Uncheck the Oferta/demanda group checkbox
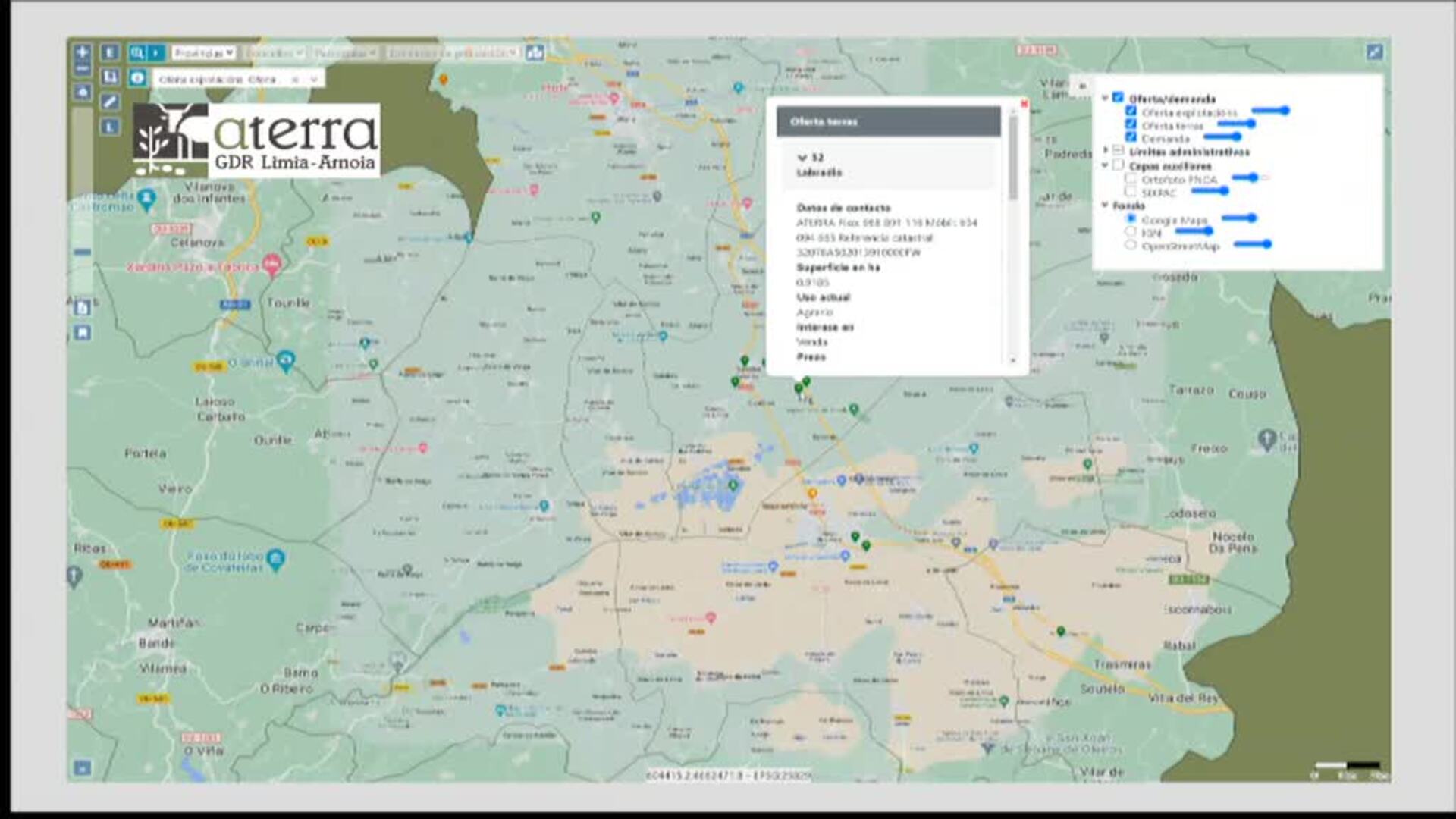 [x=1118, y=98]
